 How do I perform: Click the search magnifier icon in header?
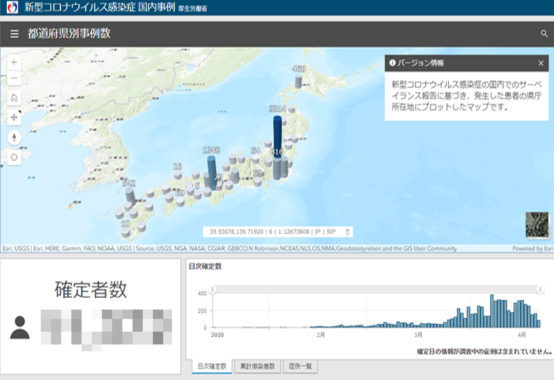coord(544,34)
